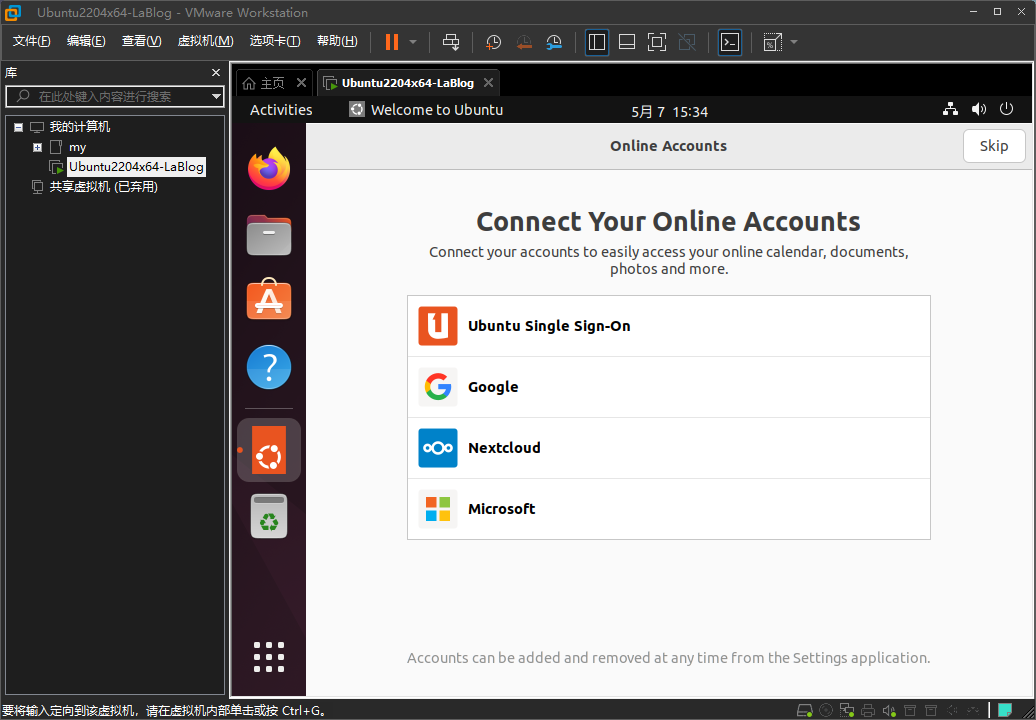The height and width of the screenshot is (720, 1036).
Task: Click the CD/DVD drive status icon
Action: (826, 711)
